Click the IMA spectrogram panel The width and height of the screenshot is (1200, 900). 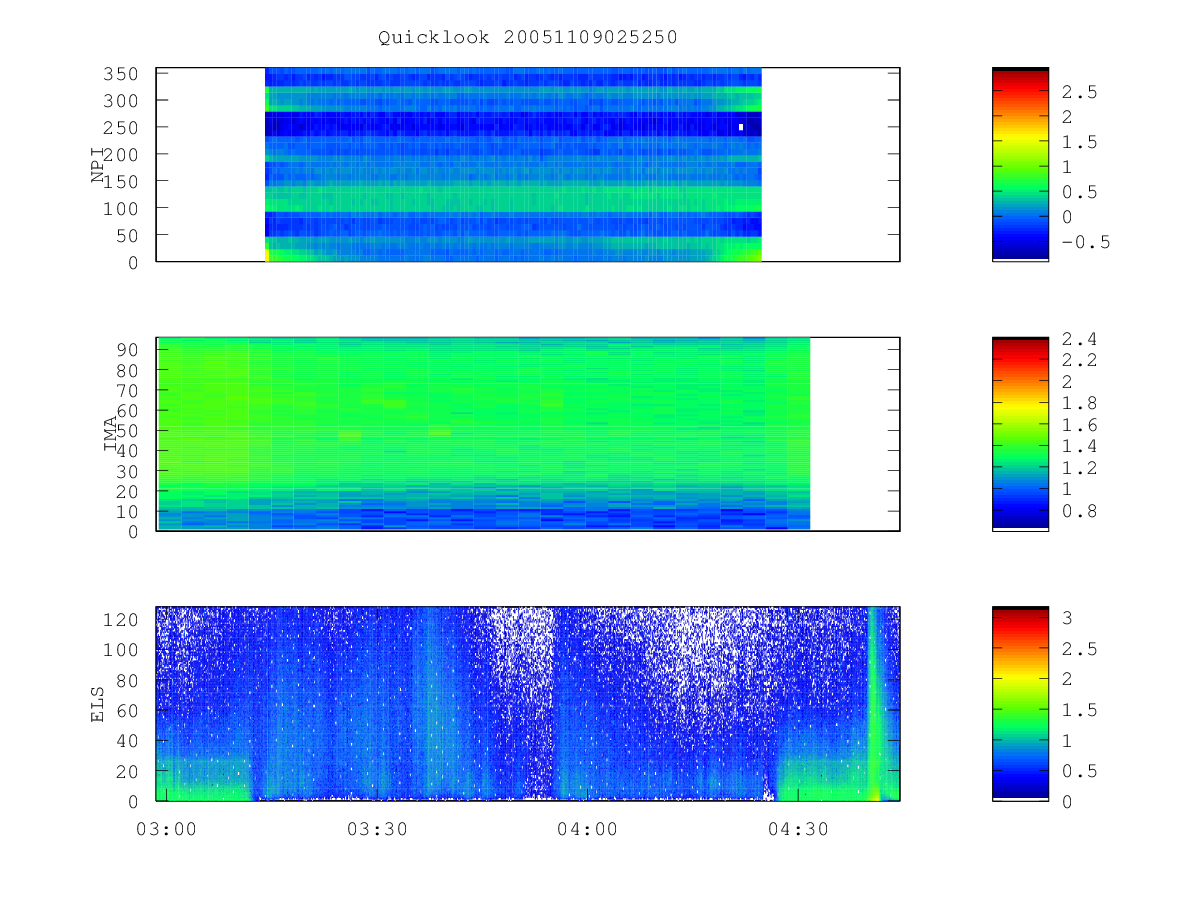528,434
